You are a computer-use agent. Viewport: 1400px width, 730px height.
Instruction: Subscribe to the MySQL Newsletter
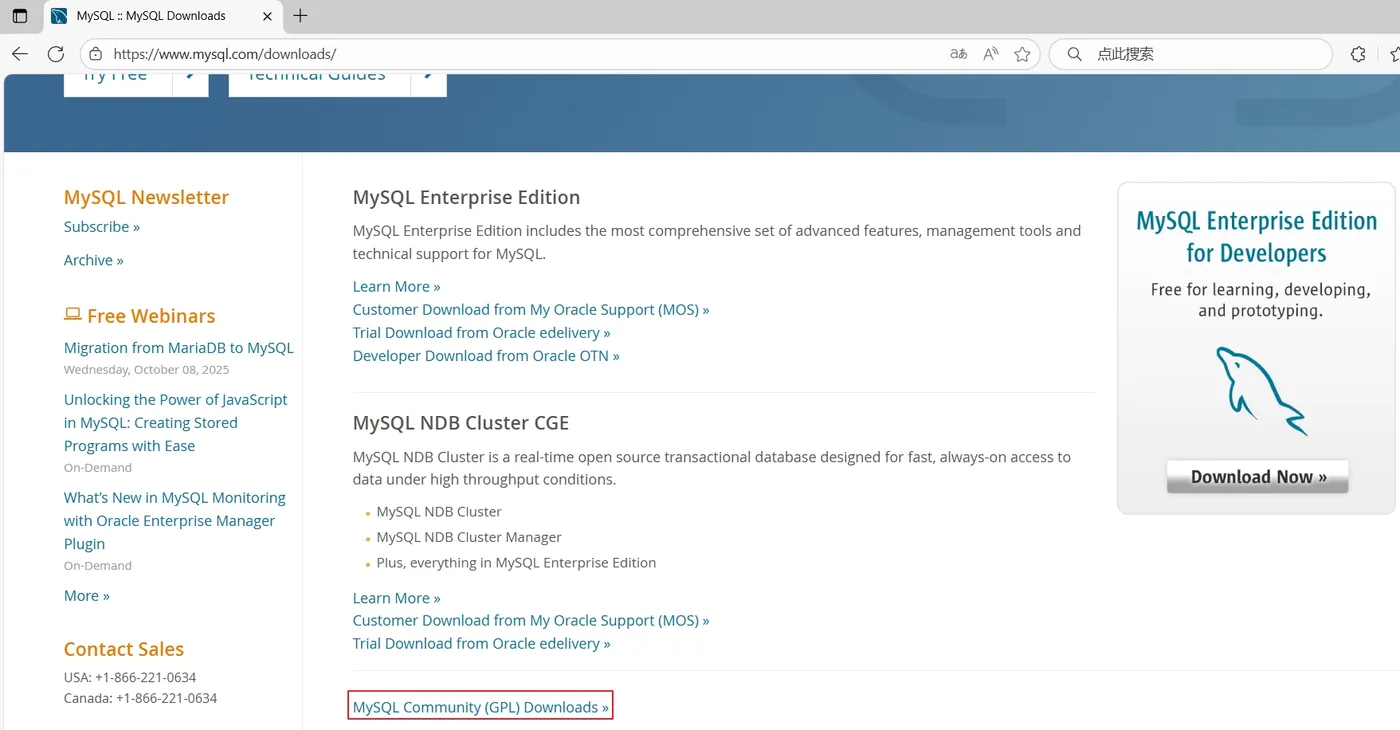102,227
